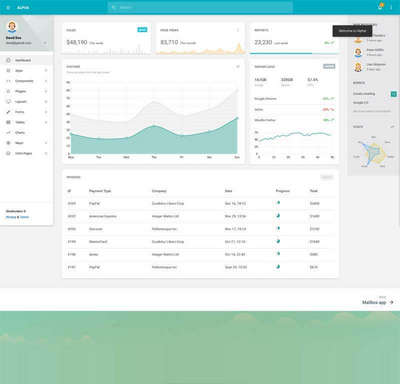Click the search magnifier icon
This screenshot has width=400, height=384.
pyautogui.click(x=114, y=7)
